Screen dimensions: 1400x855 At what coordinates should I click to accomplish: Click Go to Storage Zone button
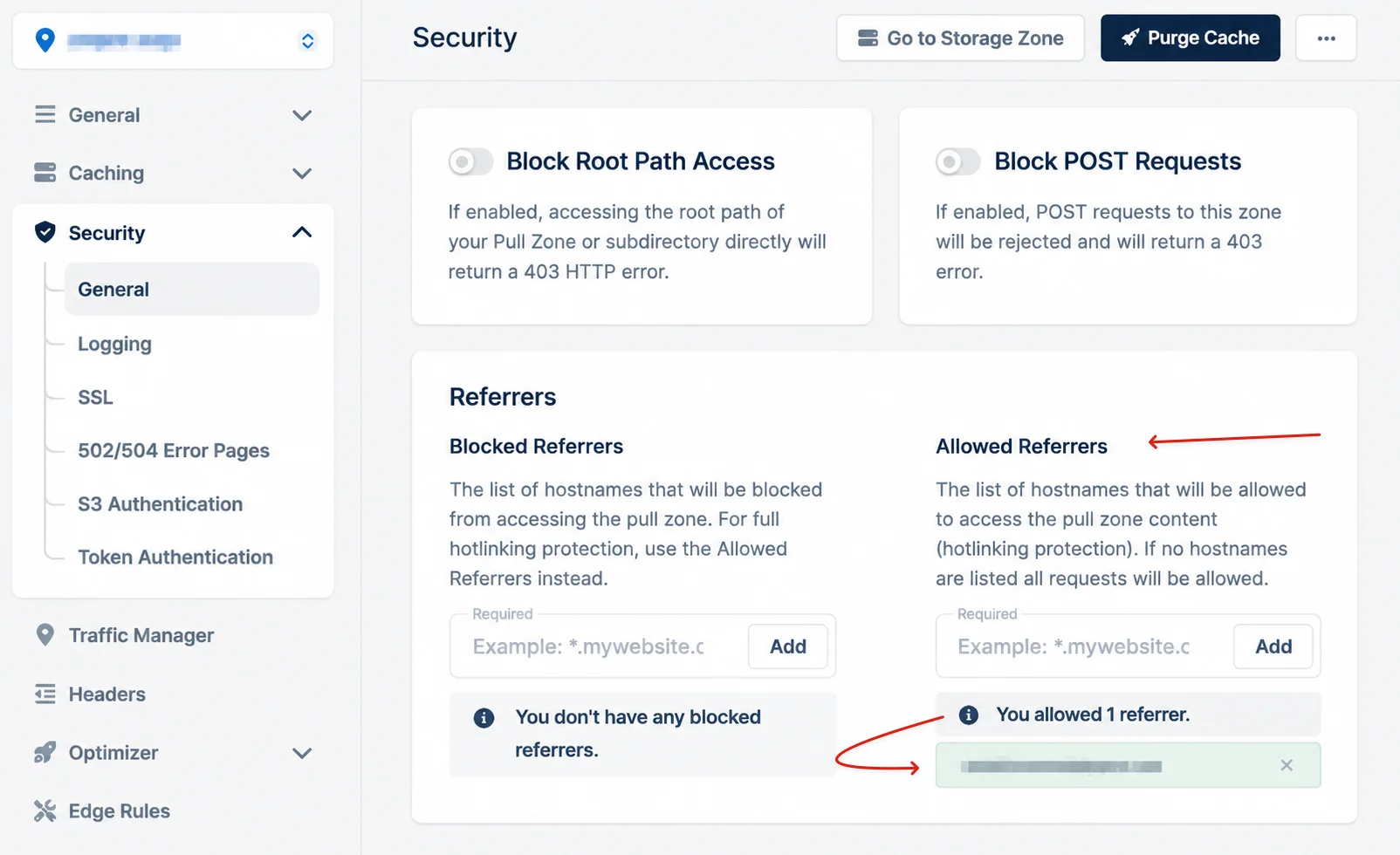coord(960,38)
